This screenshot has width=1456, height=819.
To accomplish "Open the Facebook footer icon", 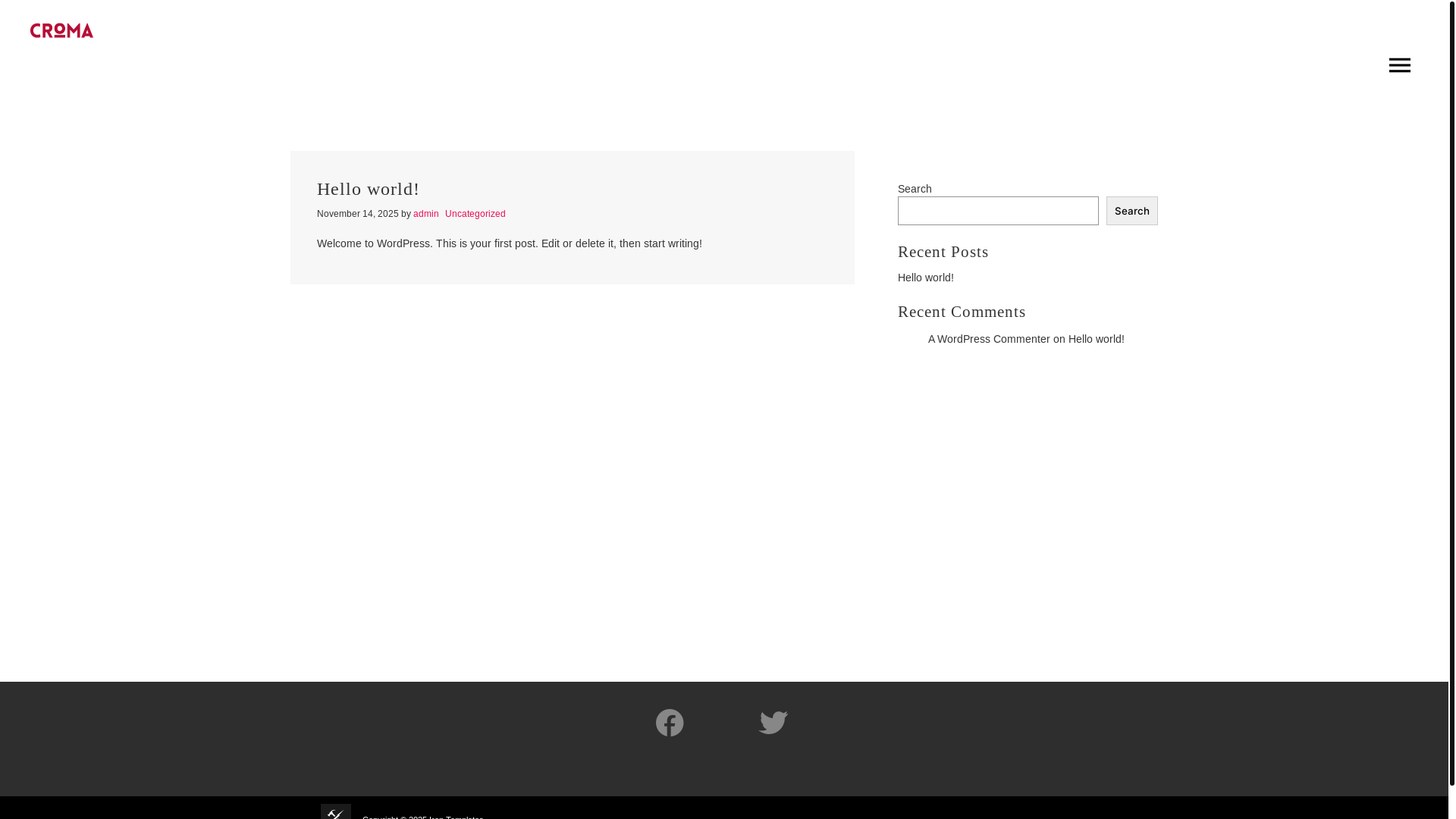I will point(670,723).
